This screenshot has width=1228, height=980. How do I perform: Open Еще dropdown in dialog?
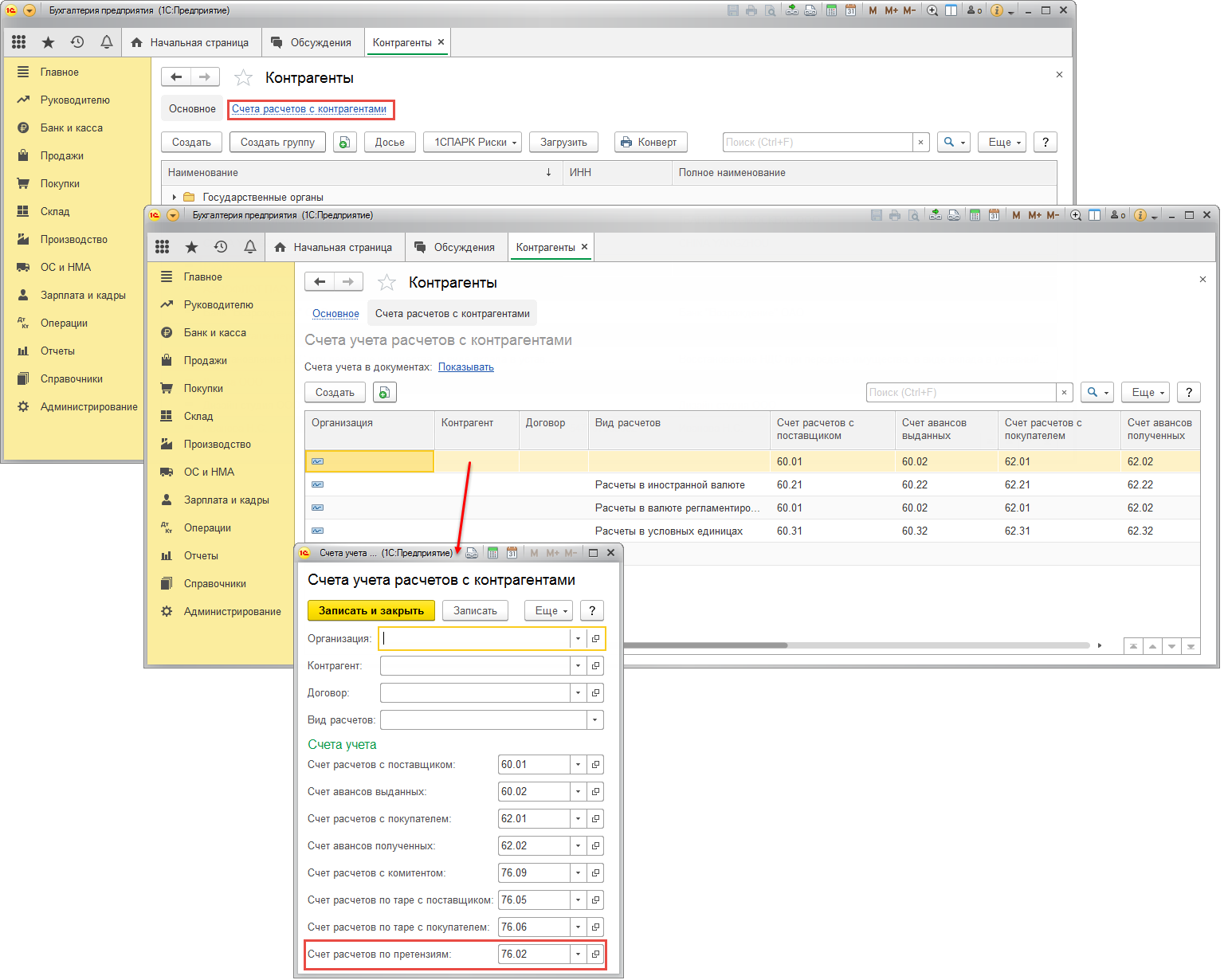[x=549, y=610]
